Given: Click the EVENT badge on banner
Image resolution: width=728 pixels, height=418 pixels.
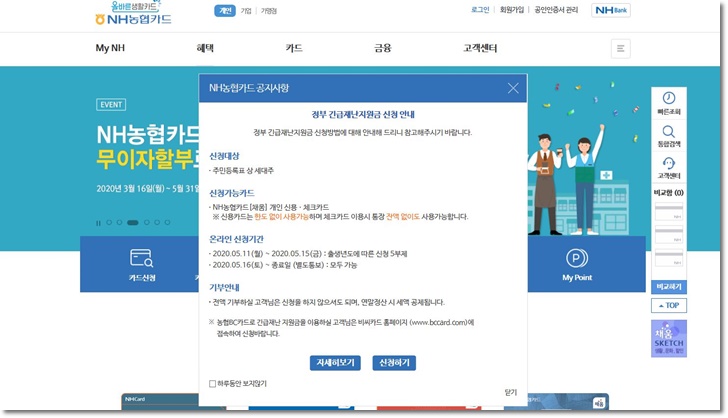Looking at the screenshot, I should [x=111, y=104].
